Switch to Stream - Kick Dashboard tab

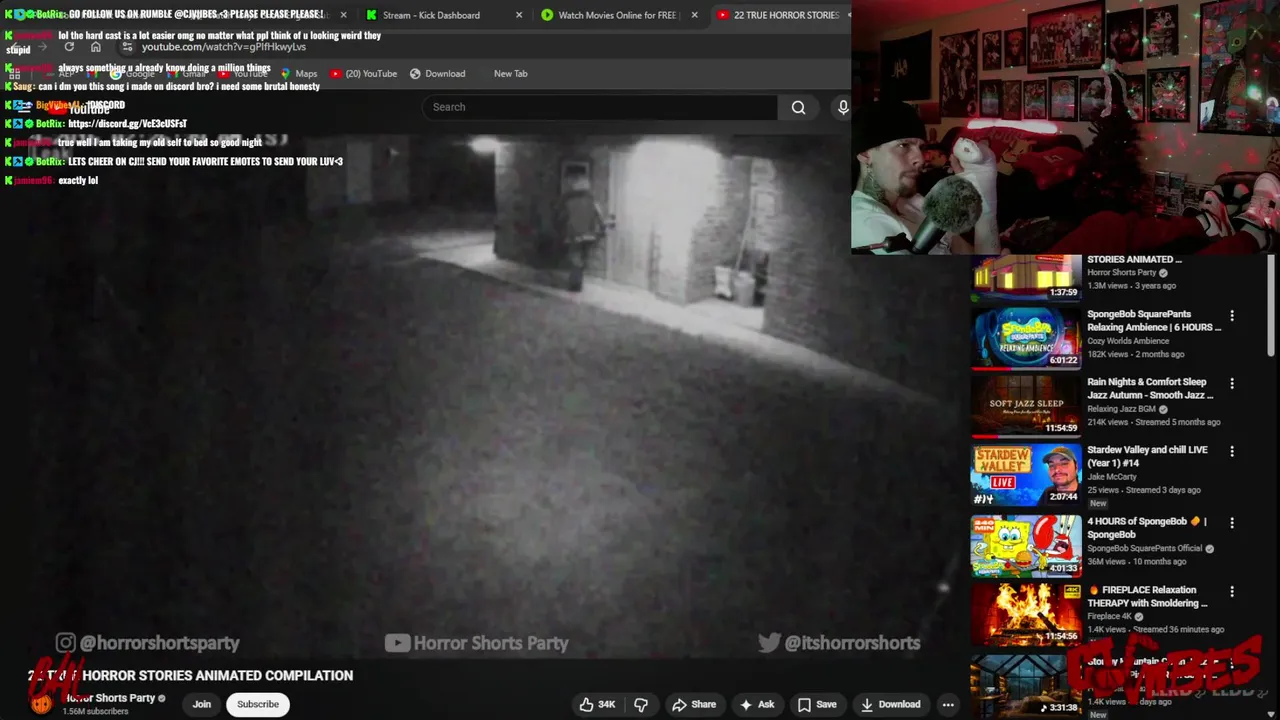[x=431, y=15]
